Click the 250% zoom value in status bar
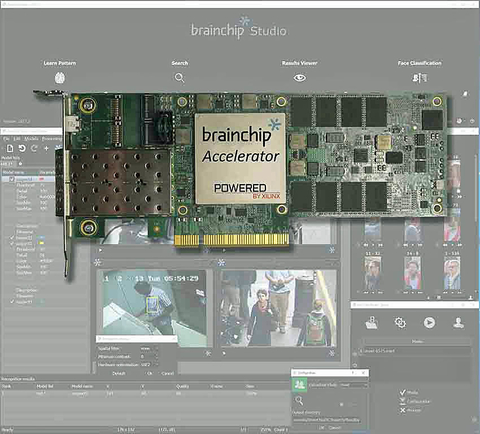Screen dimensions: 480x434 coord(266,430)
